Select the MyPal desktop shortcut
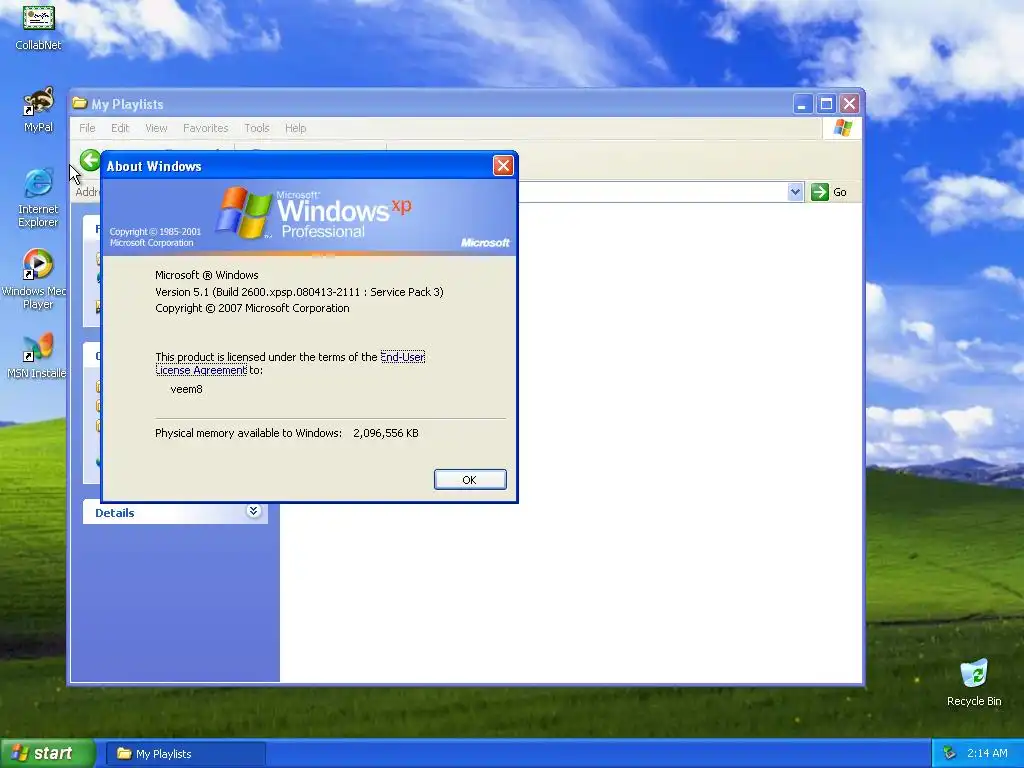Screen dimensions: 1024x768 [39, 109]
